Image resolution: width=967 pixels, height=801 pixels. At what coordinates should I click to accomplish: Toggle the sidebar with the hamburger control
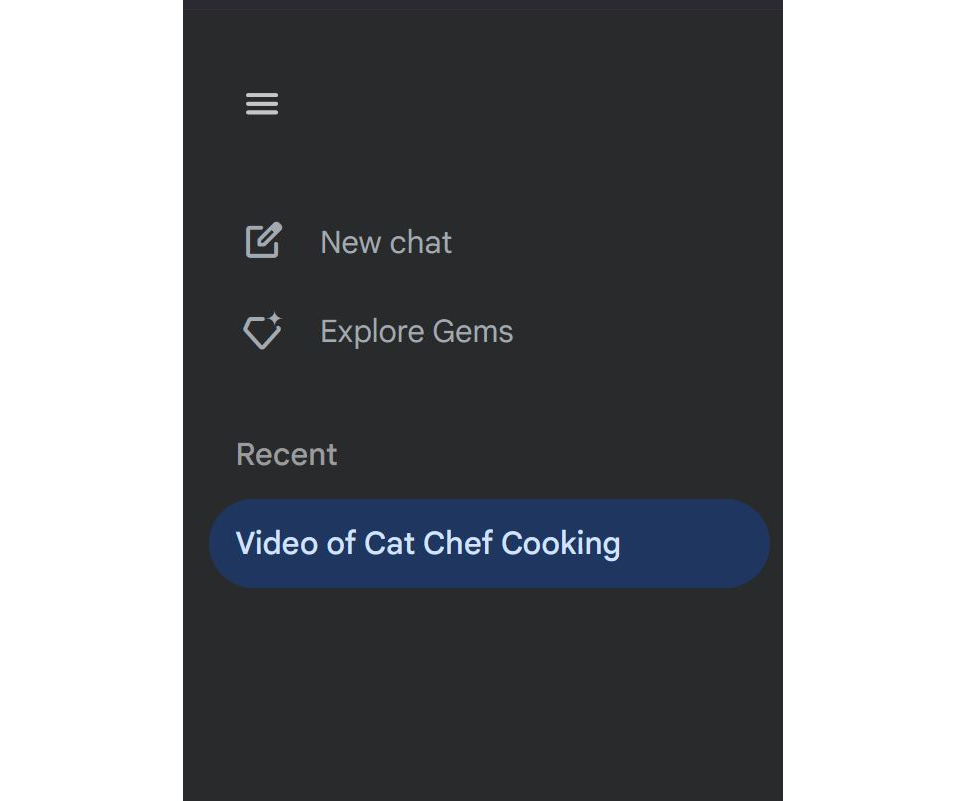coord(261,103)
